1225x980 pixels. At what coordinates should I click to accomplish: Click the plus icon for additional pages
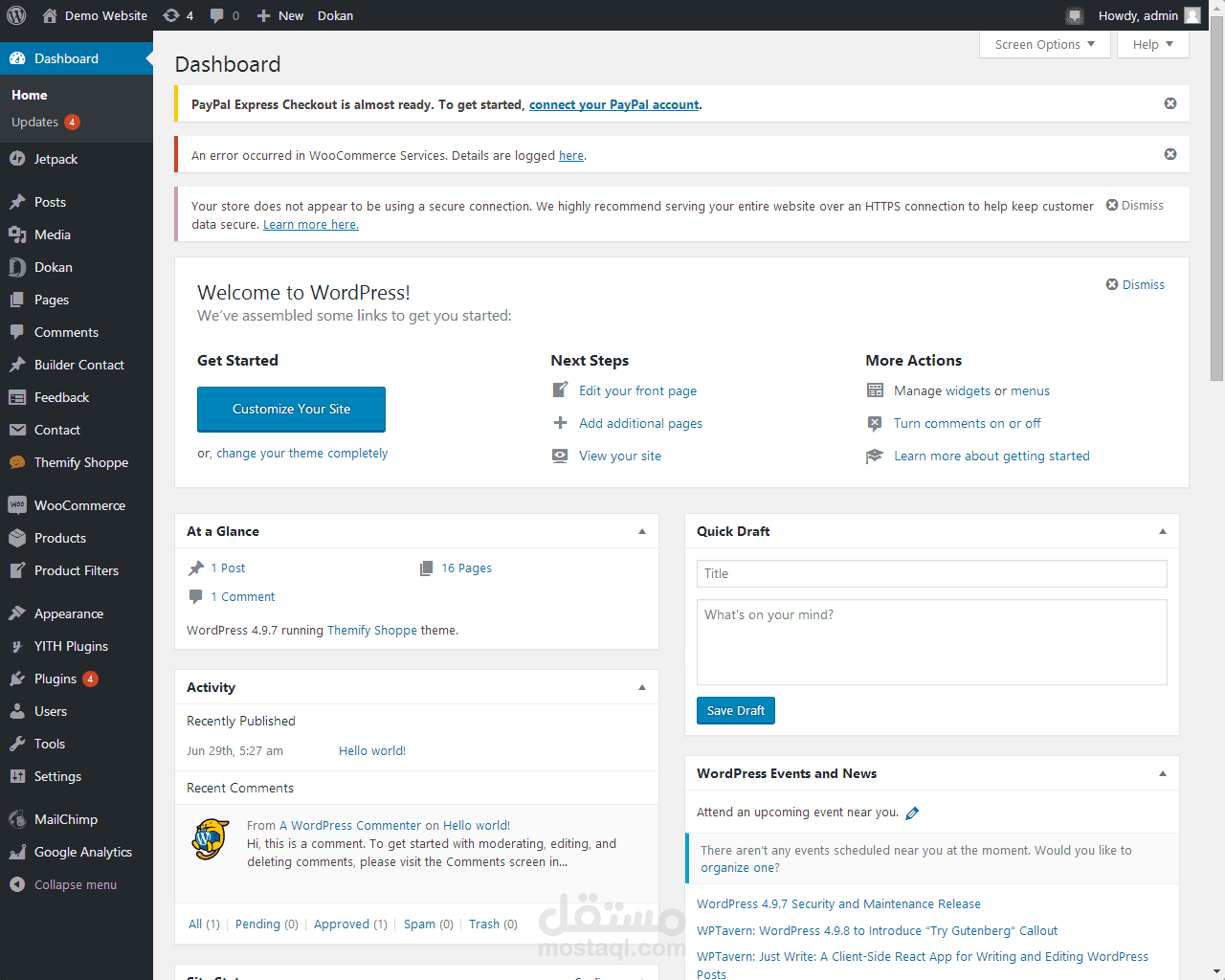pyautogui.click(x=560, y=422)
